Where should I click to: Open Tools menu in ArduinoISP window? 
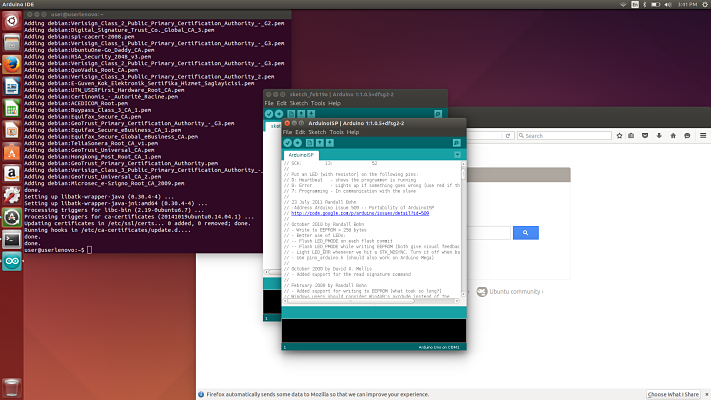336,132
